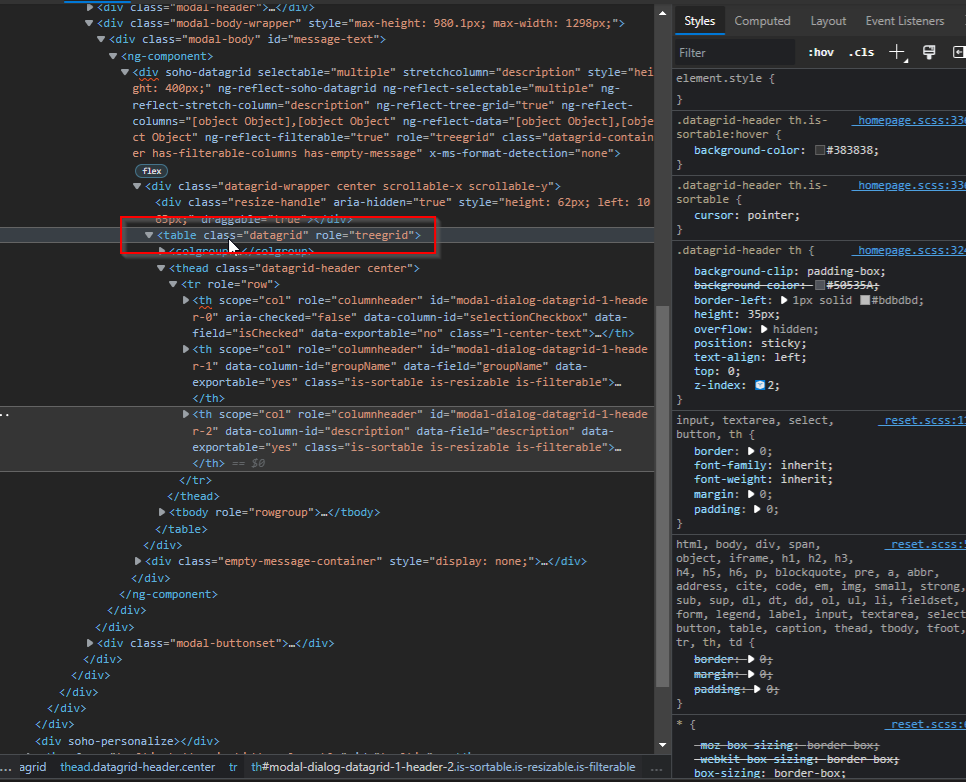Open reset.scss link for the universal * rule
Viewport: 966px width, 782px height.
pyautogui.click(x=926, y=725)
